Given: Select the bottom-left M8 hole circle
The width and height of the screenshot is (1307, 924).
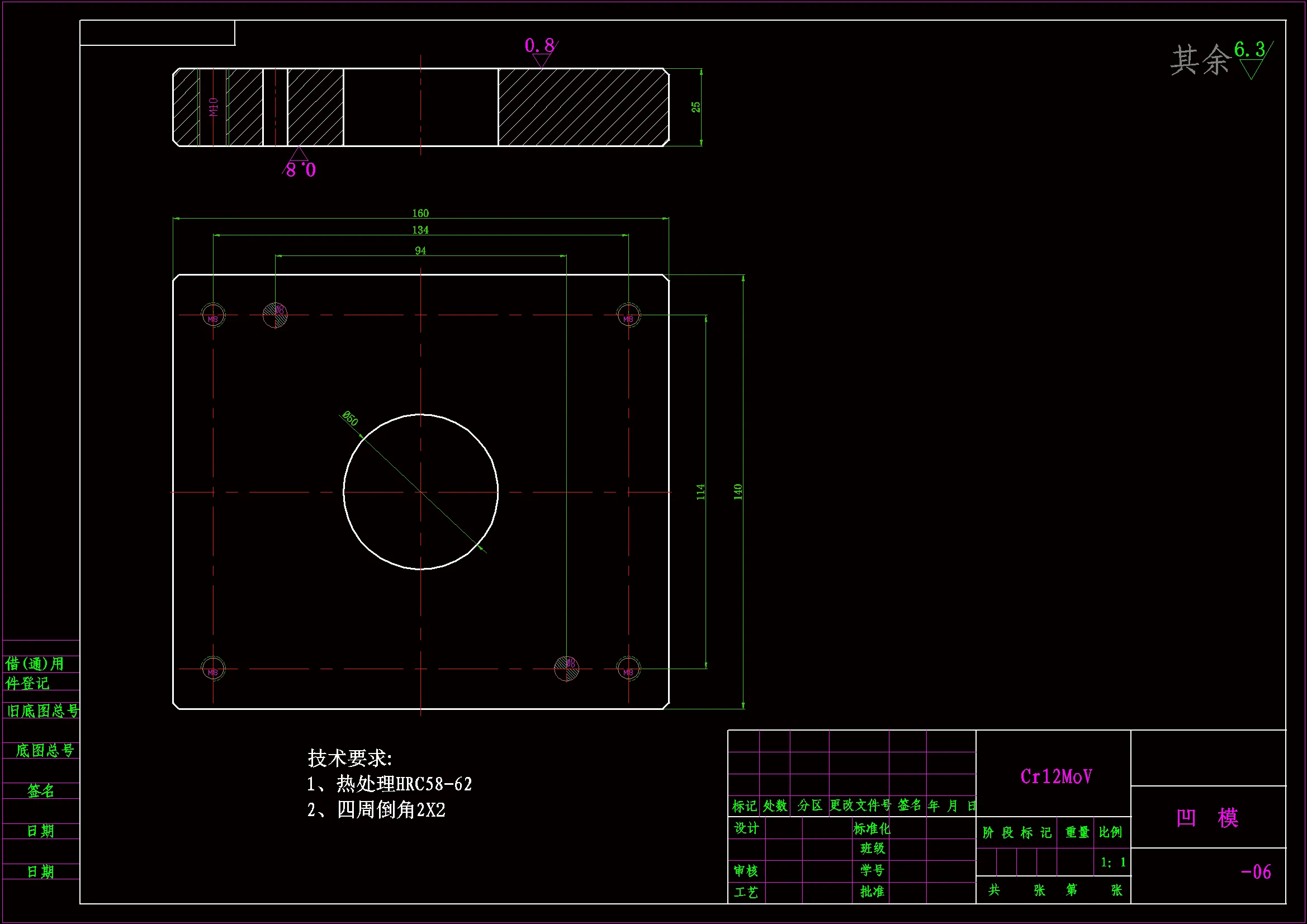Looking at the screenshot, I should click(213, 669).
